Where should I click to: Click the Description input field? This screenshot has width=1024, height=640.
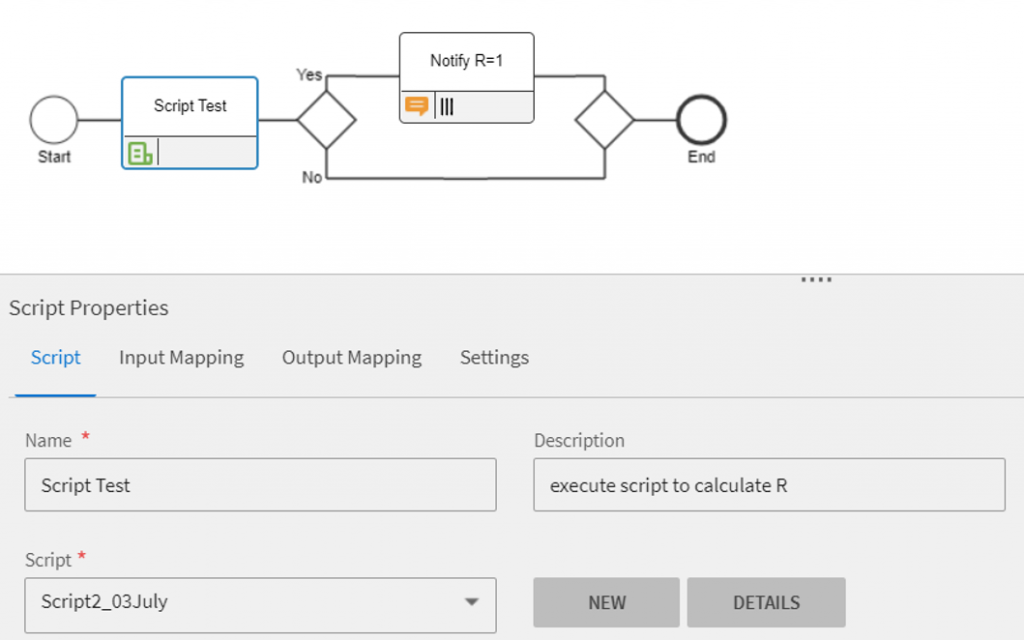click(768, 485)
